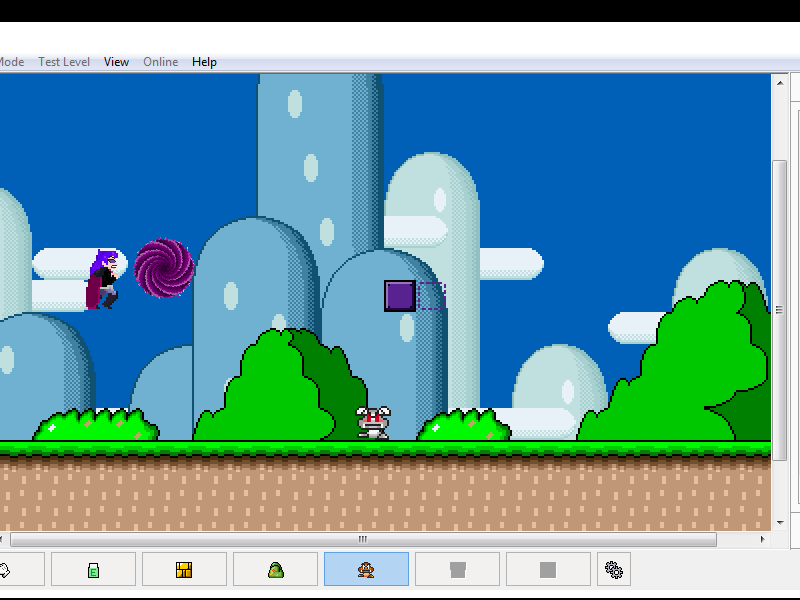Select the blocks tool with brick icon
The width and height of the screenshot is (800, 600).
click(x=184, y=569)
